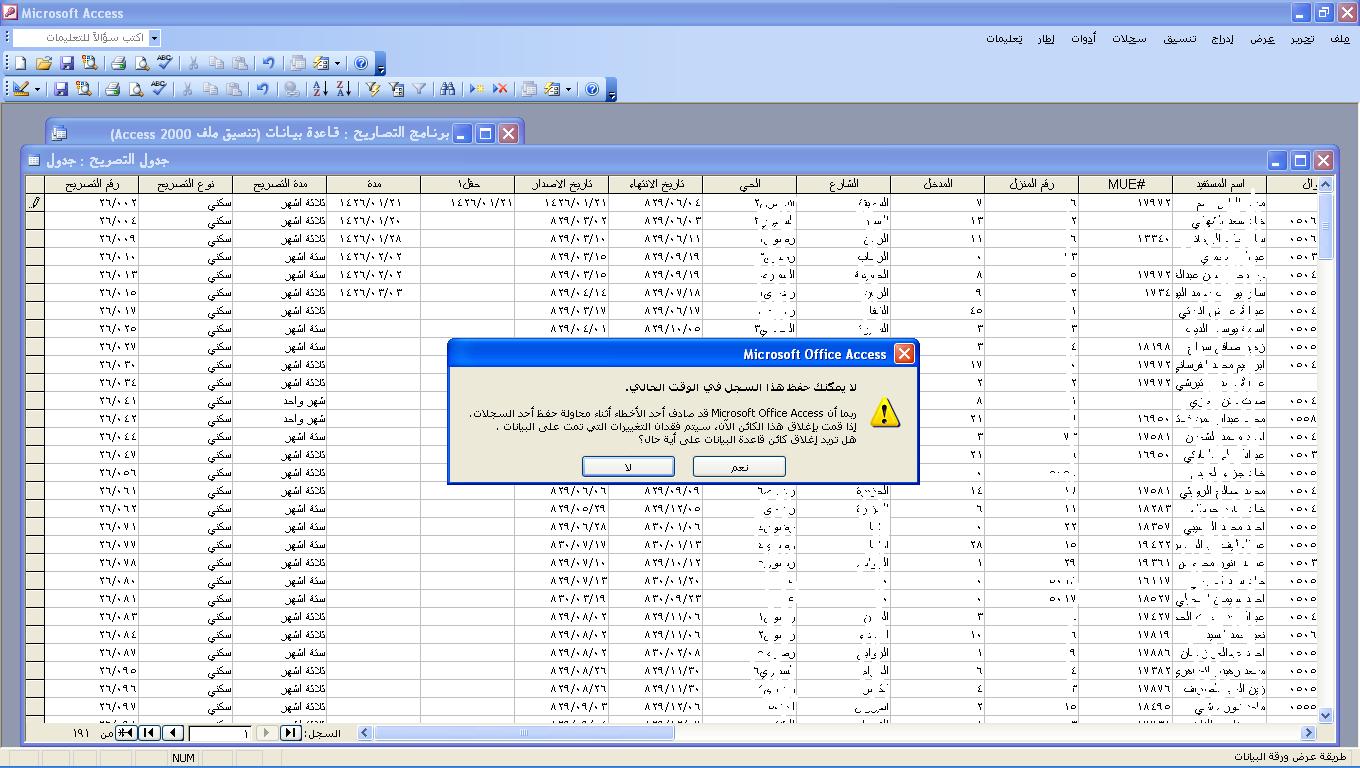Screen dimensions: 1360x768
Task: Click the MUE# column header
Action: pyautogui.click(x=1125, y=184)
